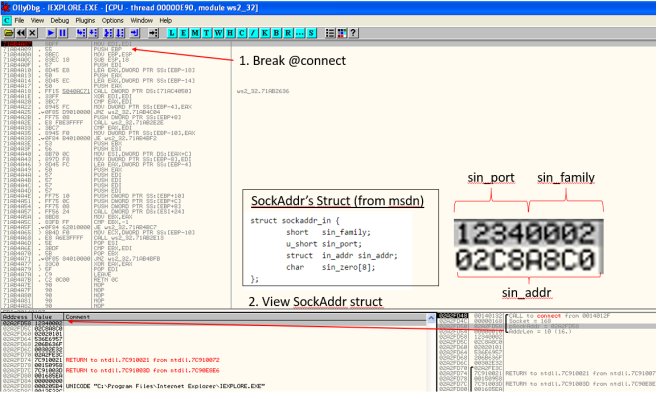Click the Help question mark icon
Viewport: 660px width, 399px height.
pos(354,33)
